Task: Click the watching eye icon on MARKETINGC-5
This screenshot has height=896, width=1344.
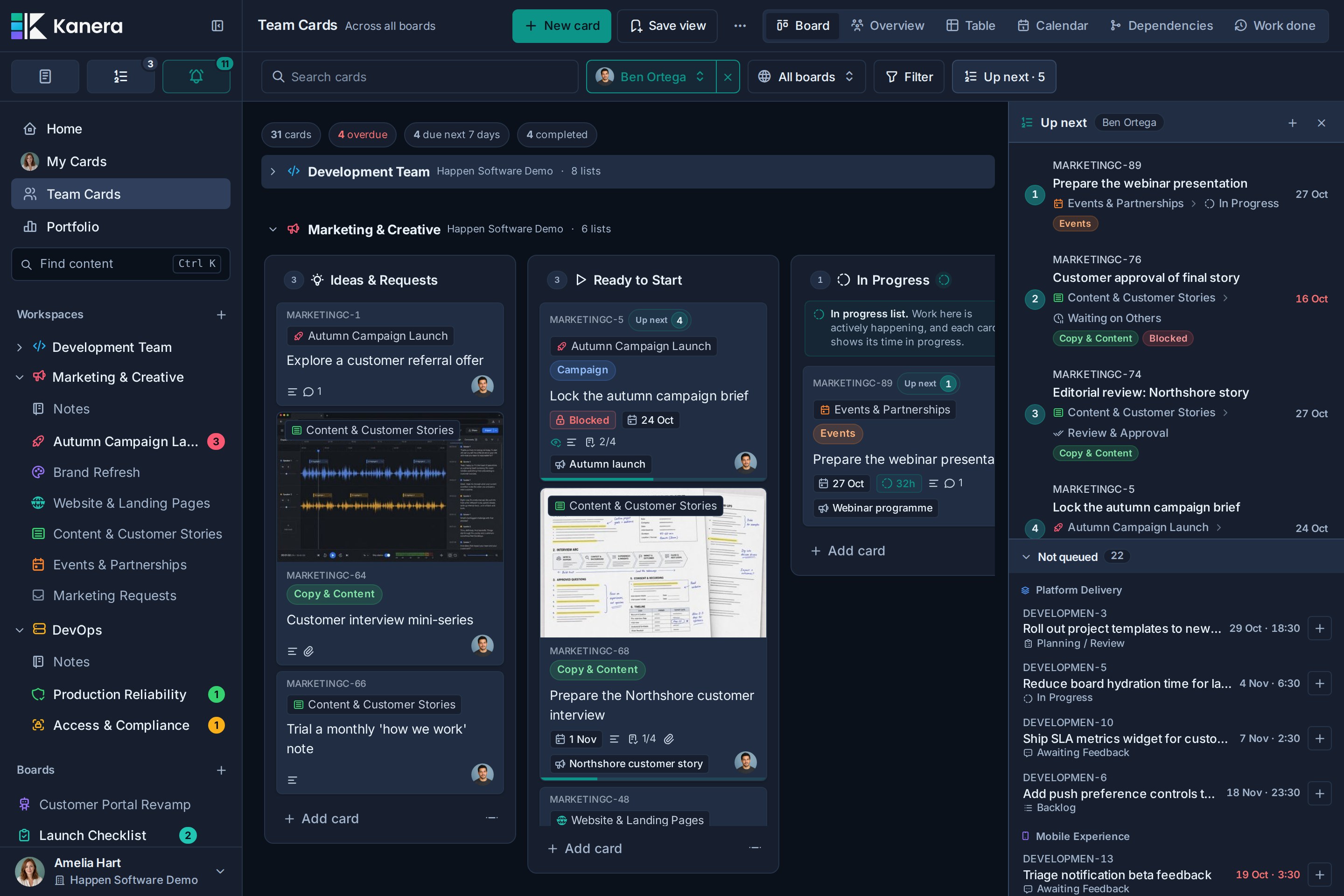Action: tap(555, 442)
